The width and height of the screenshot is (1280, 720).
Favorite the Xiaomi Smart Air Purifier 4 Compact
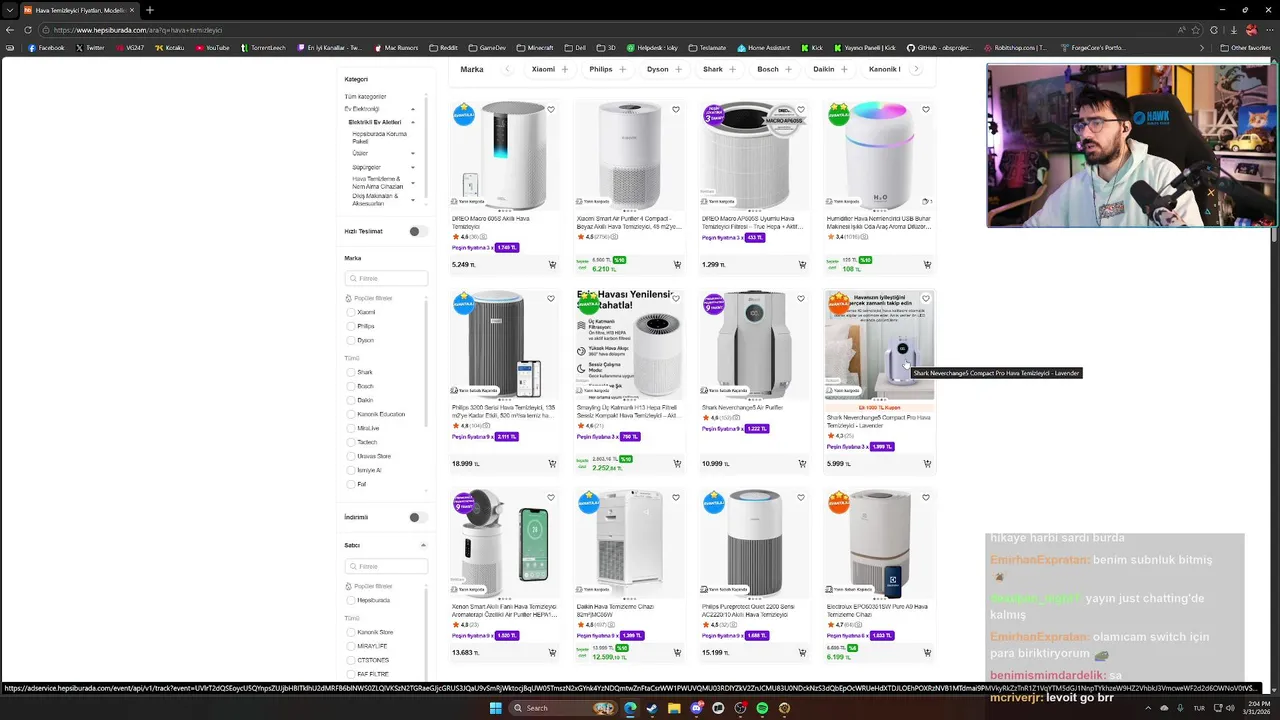coord(676,110)
